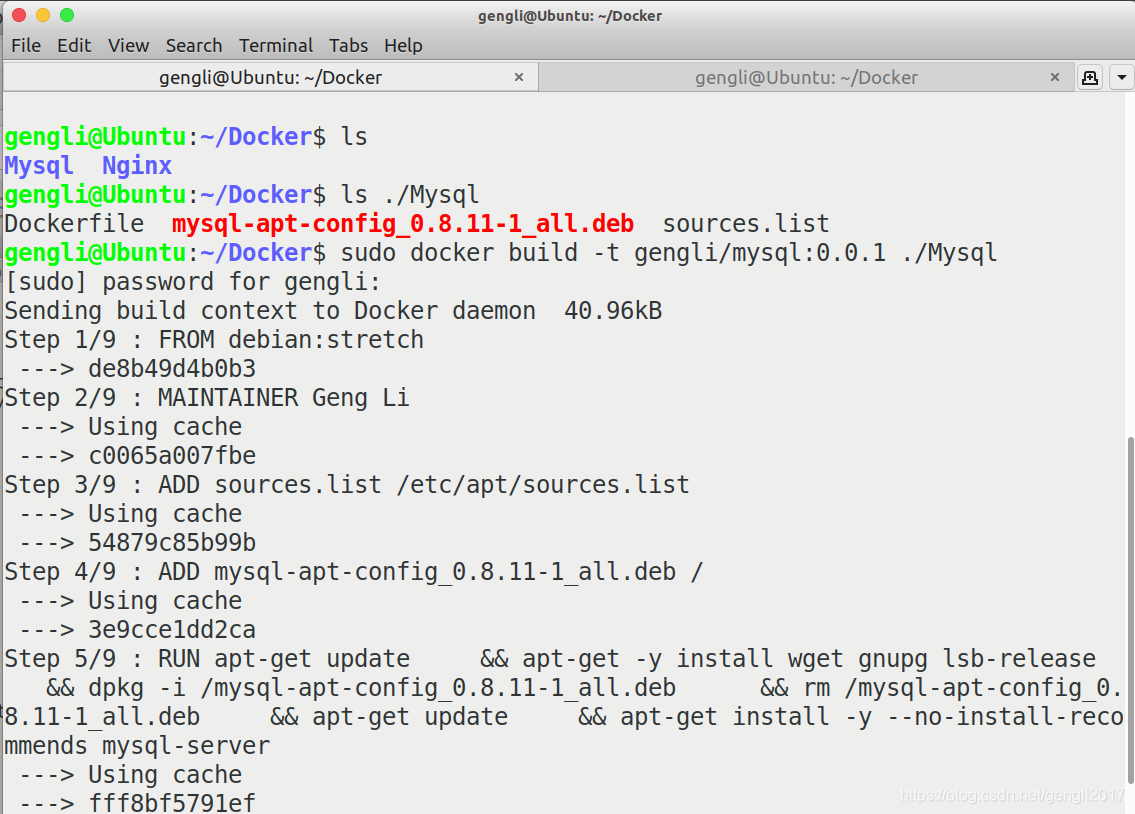Click the new tab icon
The height and width of the screenshot is (814, 1135).
(x=1089, y=77)
